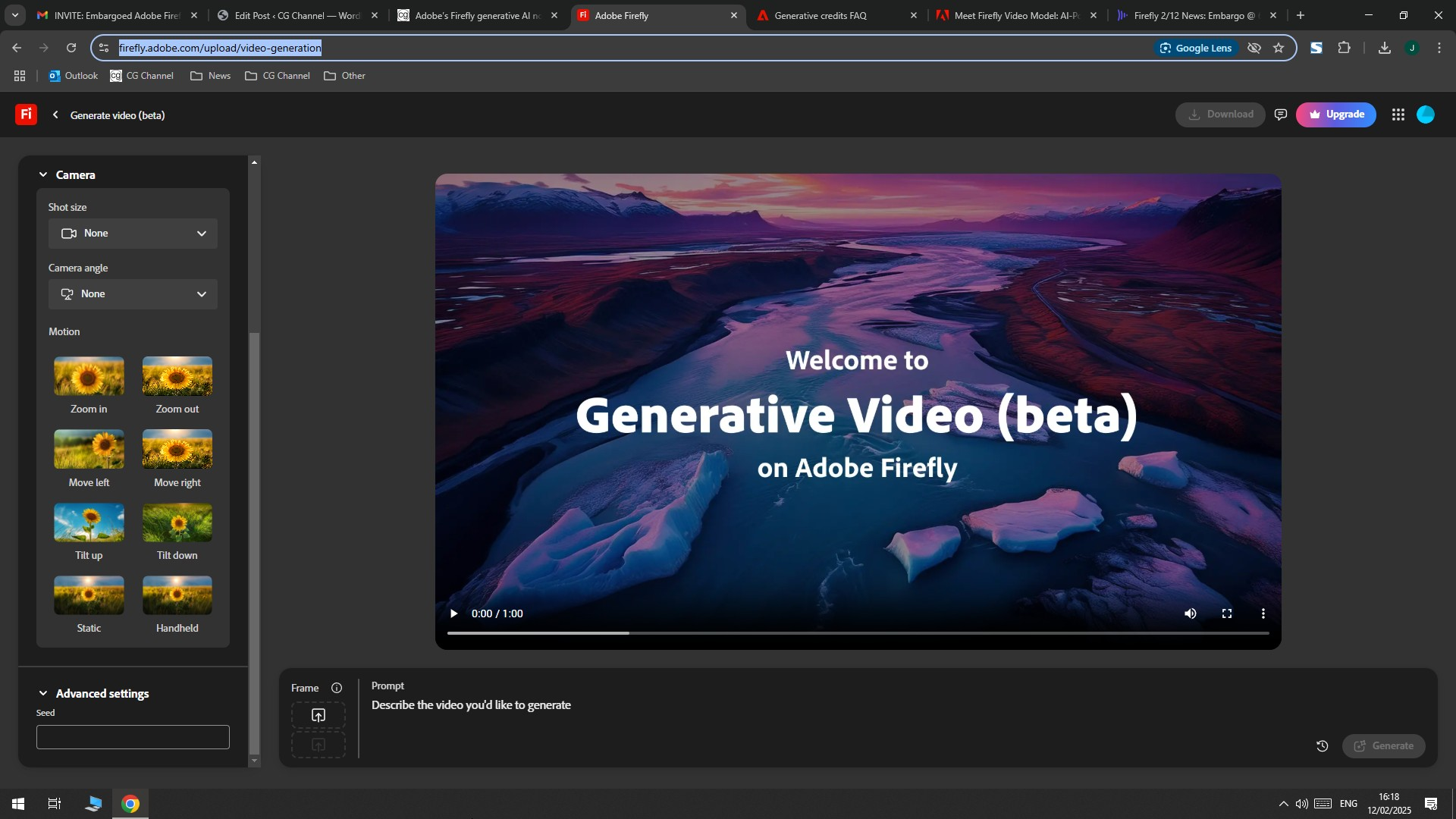Enter fullscreen on the welcome video
The width and height of the screenshot is (1456, 819).
[1227, 613]
